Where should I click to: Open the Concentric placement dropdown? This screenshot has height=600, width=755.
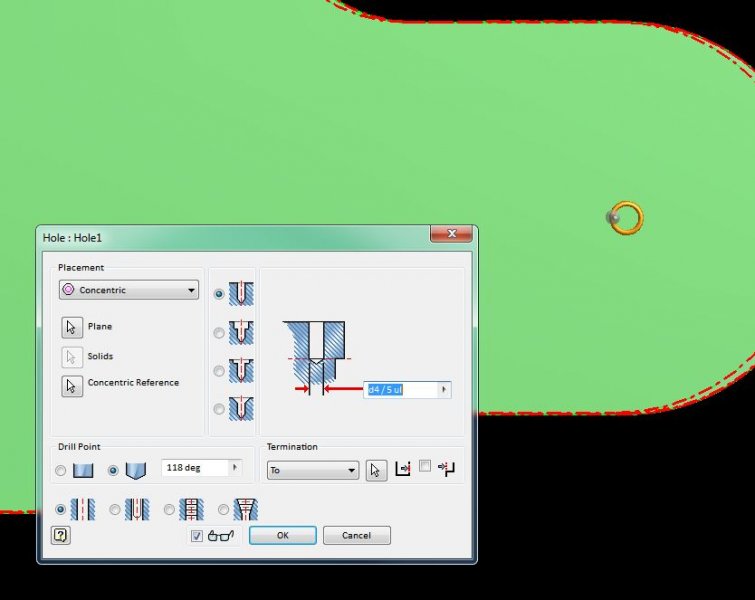(129, 290)
